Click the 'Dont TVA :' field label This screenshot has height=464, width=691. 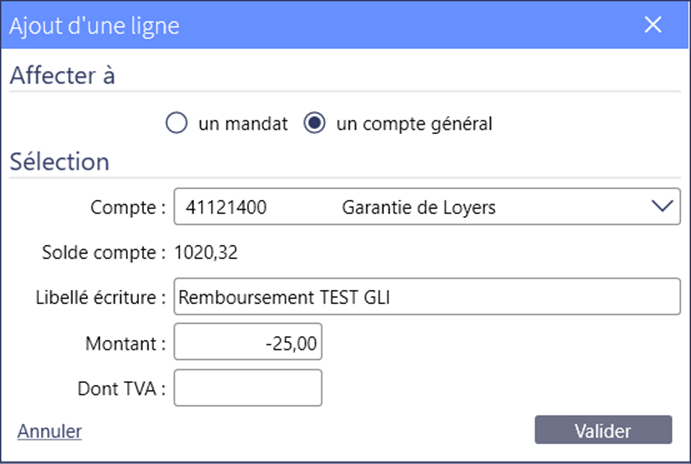click(x=122, y=389)
